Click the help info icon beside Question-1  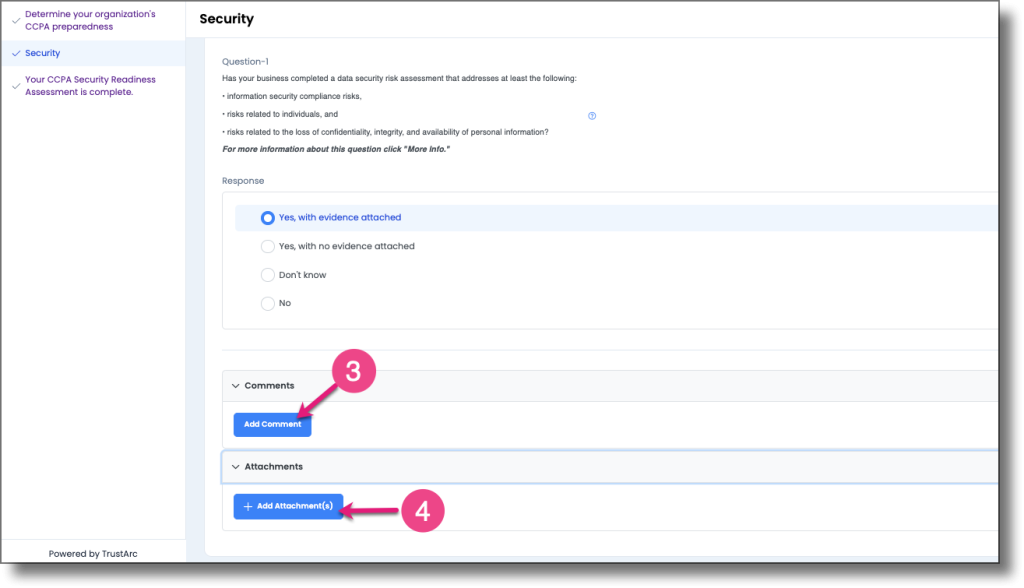(592, 116)
